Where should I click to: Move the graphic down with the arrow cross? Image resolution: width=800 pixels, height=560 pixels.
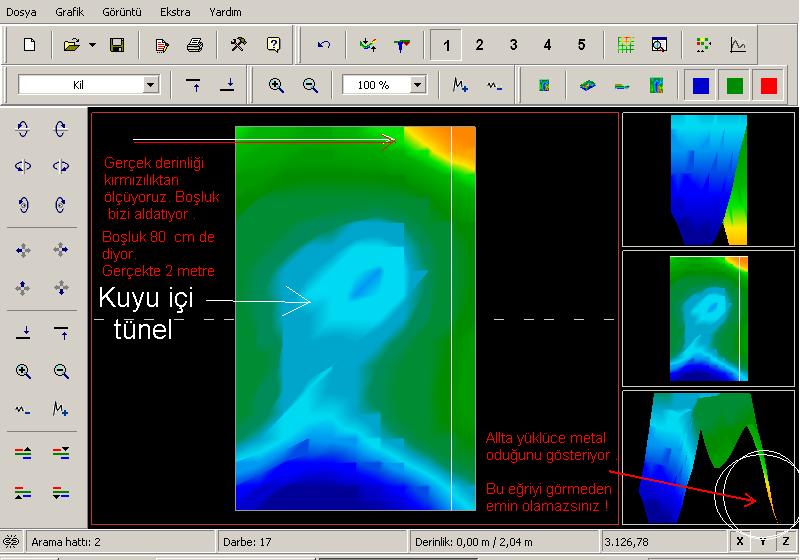pos(61,288)
